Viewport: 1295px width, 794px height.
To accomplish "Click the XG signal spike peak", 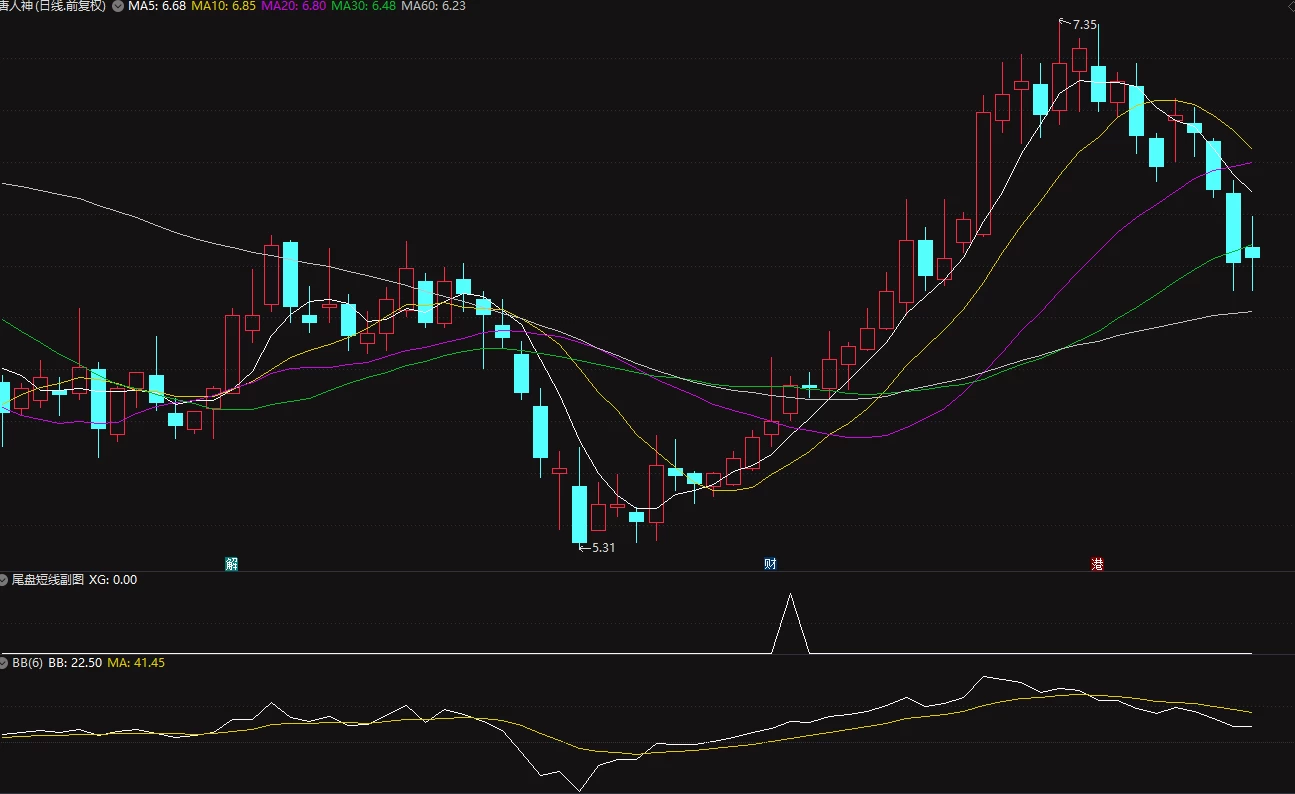I will point(790,595).
